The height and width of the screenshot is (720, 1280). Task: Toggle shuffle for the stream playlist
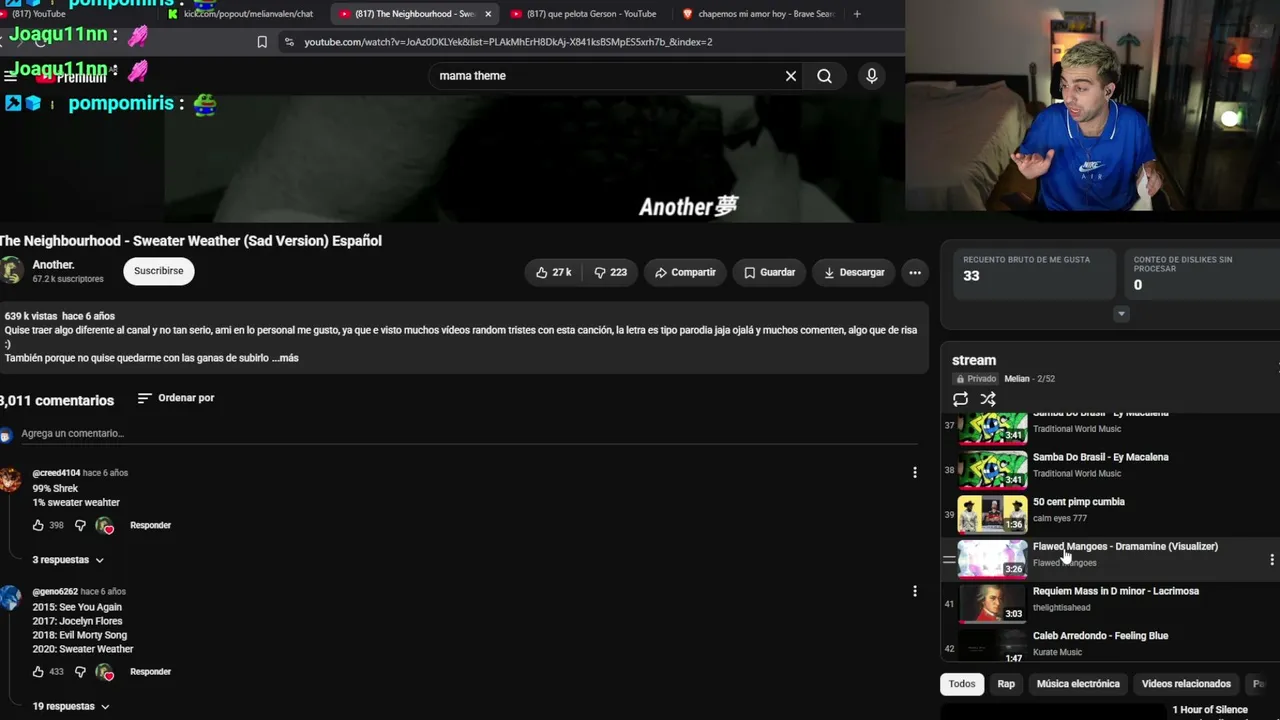point(988,399)
